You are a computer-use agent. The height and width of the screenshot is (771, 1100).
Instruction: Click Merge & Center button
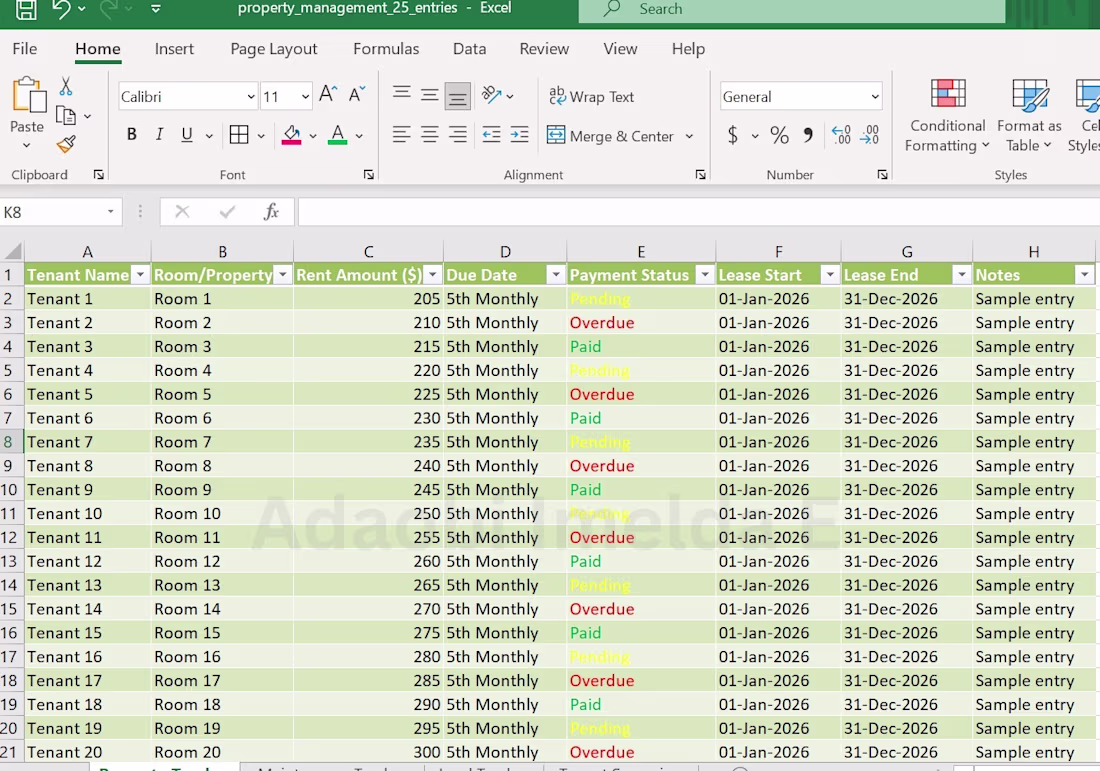(610, 135)
